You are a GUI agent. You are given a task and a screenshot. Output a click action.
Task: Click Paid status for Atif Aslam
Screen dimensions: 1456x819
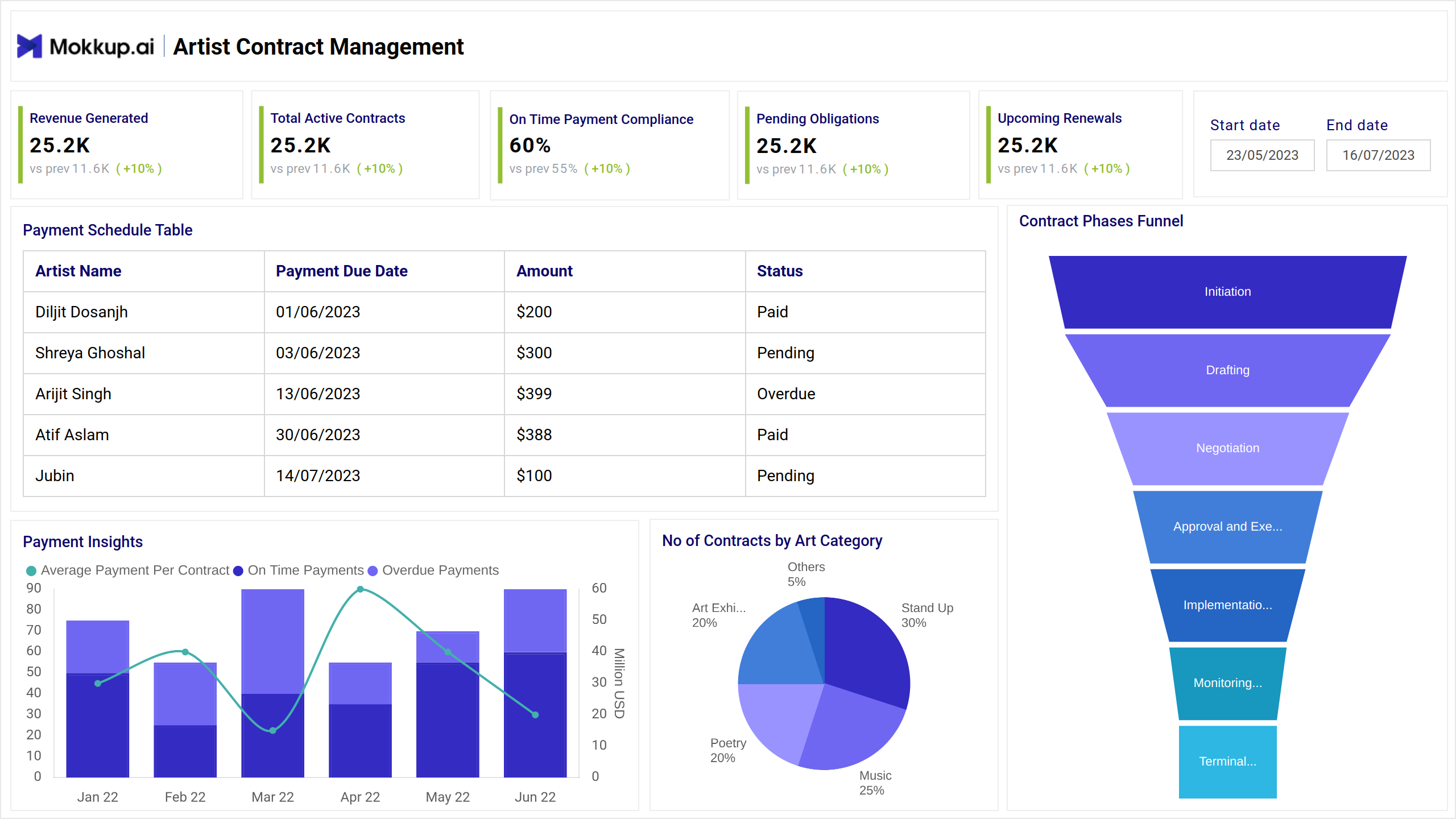point(866,435)
